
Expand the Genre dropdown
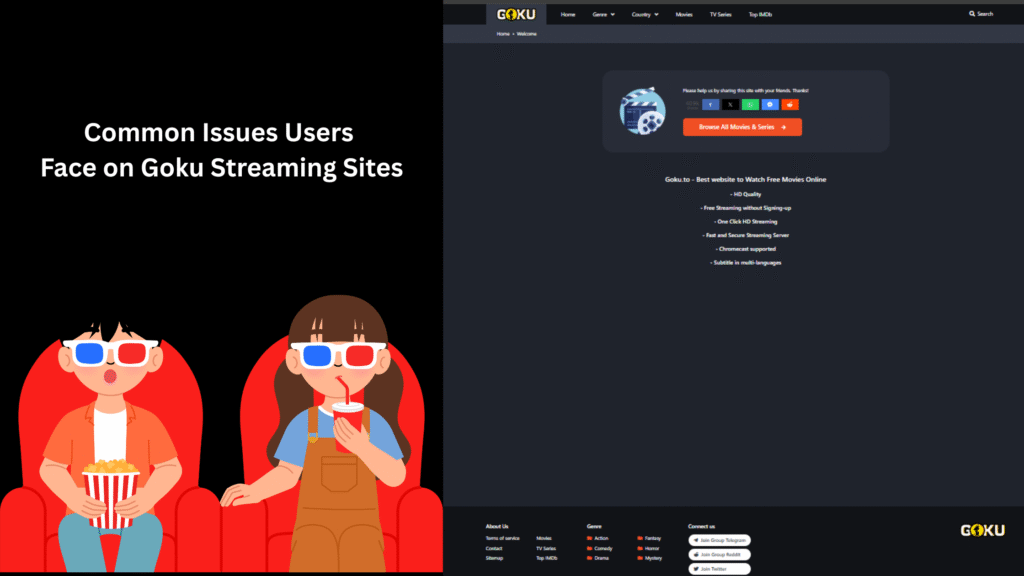point(603,14)
